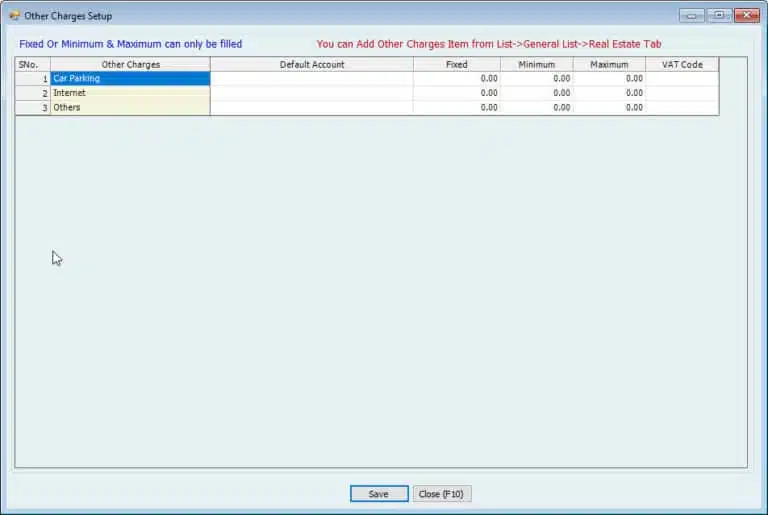The image size is (768, 515).
Task: Click row number 1 header
Action: pos(33,78)
